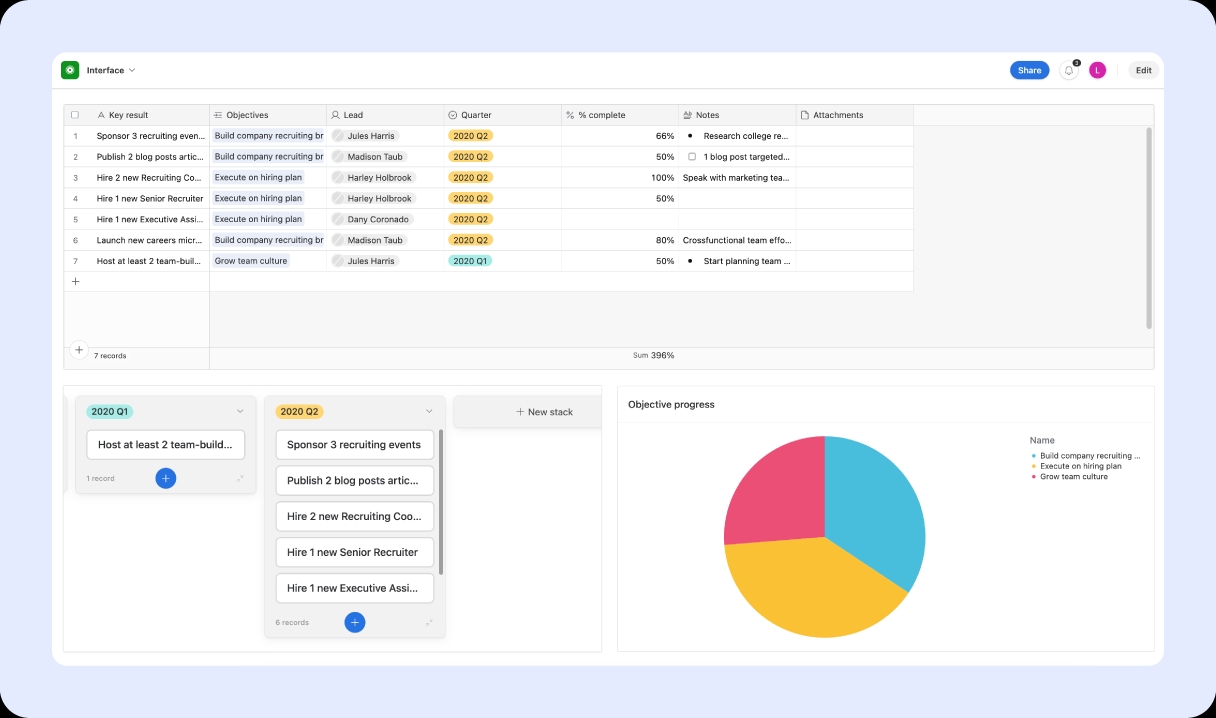This screenshot has height=718, width=1216.
Task: Click the green Airtable interface logo icon
Action: pos(70,70)
